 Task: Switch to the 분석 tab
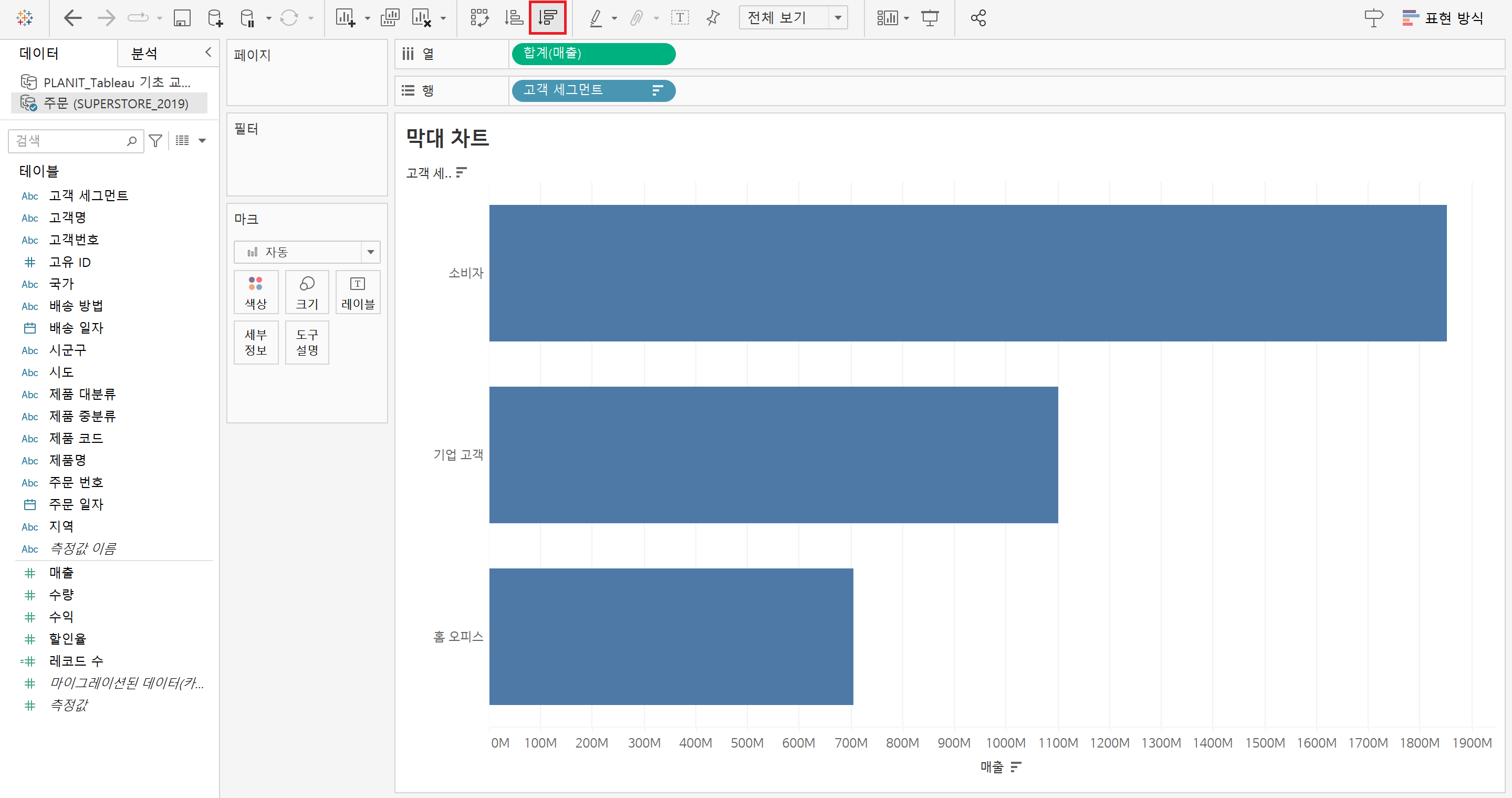tap(144, 54)
